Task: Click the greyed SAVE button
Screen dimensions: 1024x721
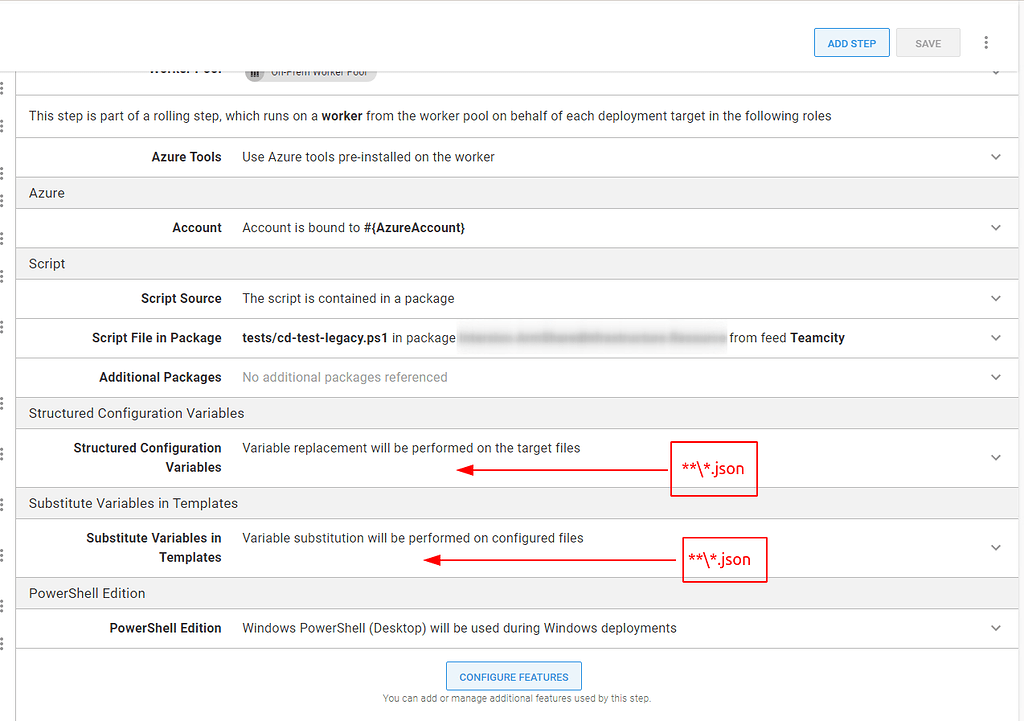Action: 928,43
